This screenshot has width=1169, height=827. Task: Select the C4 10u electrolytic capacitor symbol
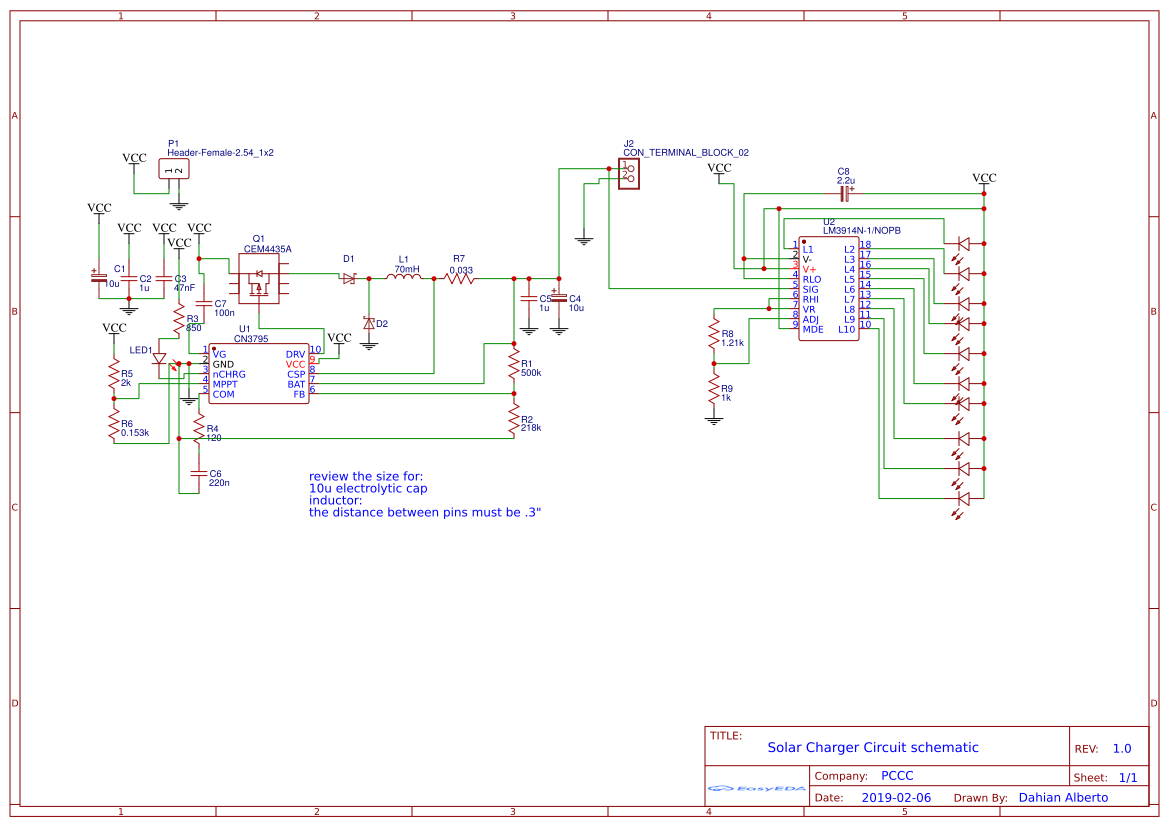click(558, 298)
